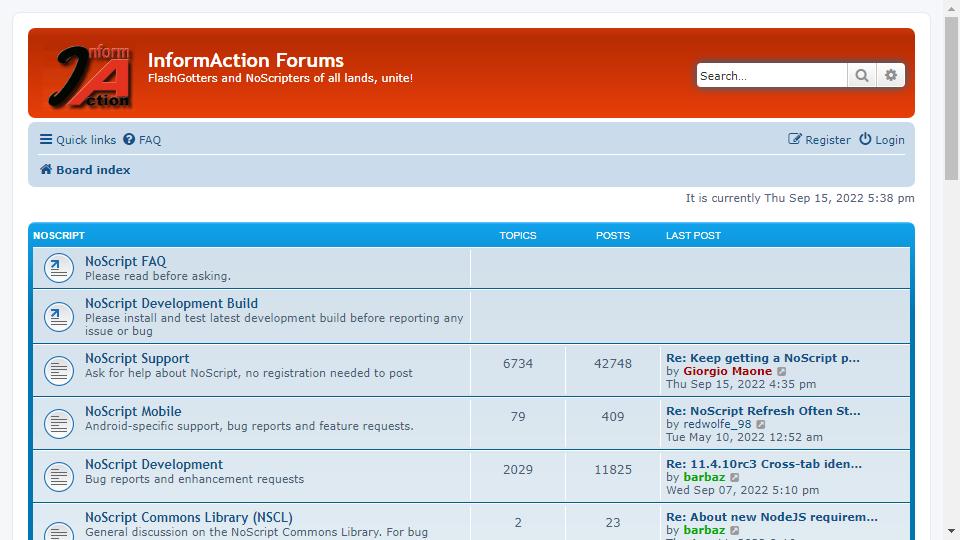960x540 pixels.
Task: Open advanced search gear icon
Action: click(891, 75)
